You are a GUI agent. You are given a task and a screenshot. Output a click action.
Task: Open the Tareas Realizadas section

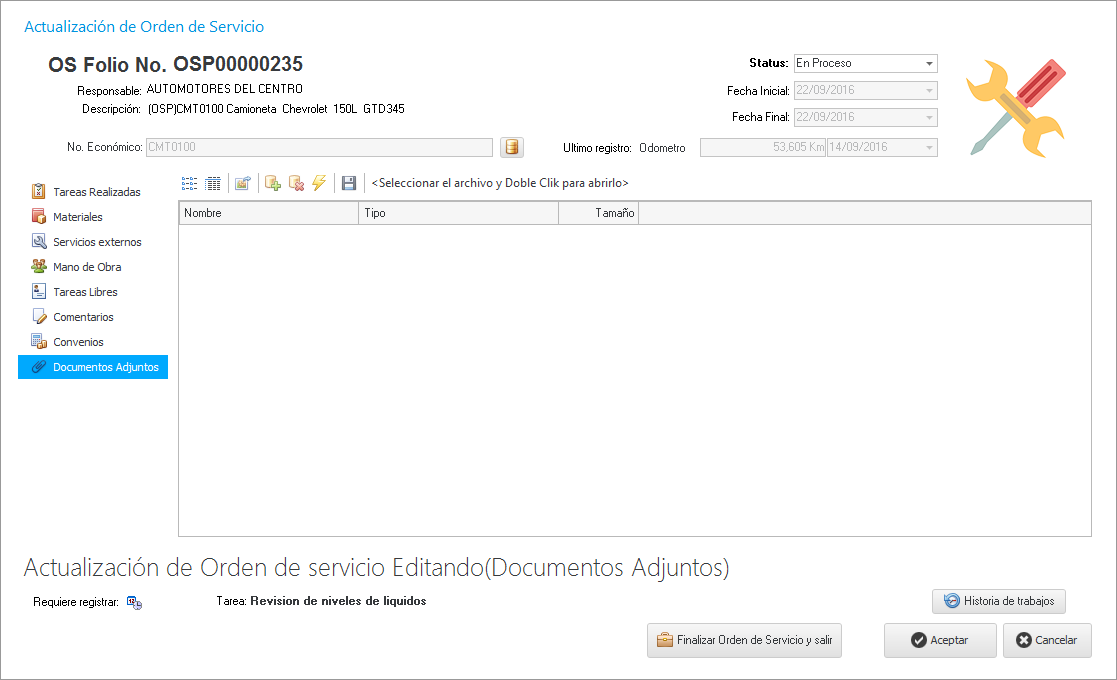(96, 192)
